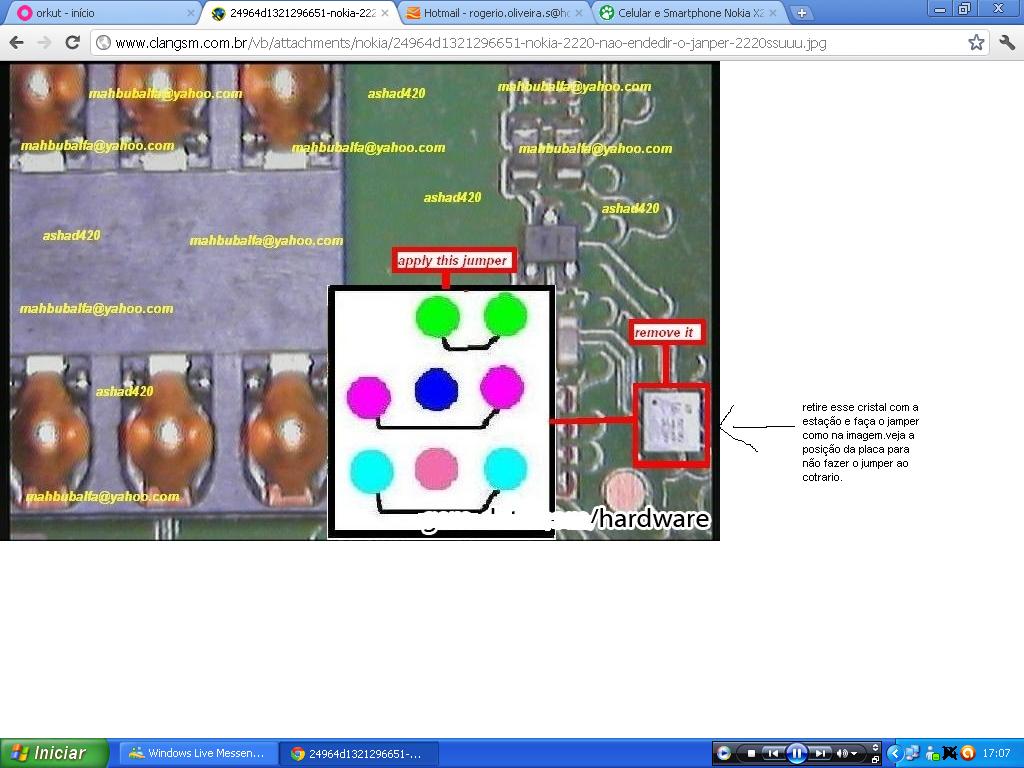Open the Windows Media Player icon in the taskbar
The height and width of the screenshot is (768, 1024).
[x=723, y=753]
